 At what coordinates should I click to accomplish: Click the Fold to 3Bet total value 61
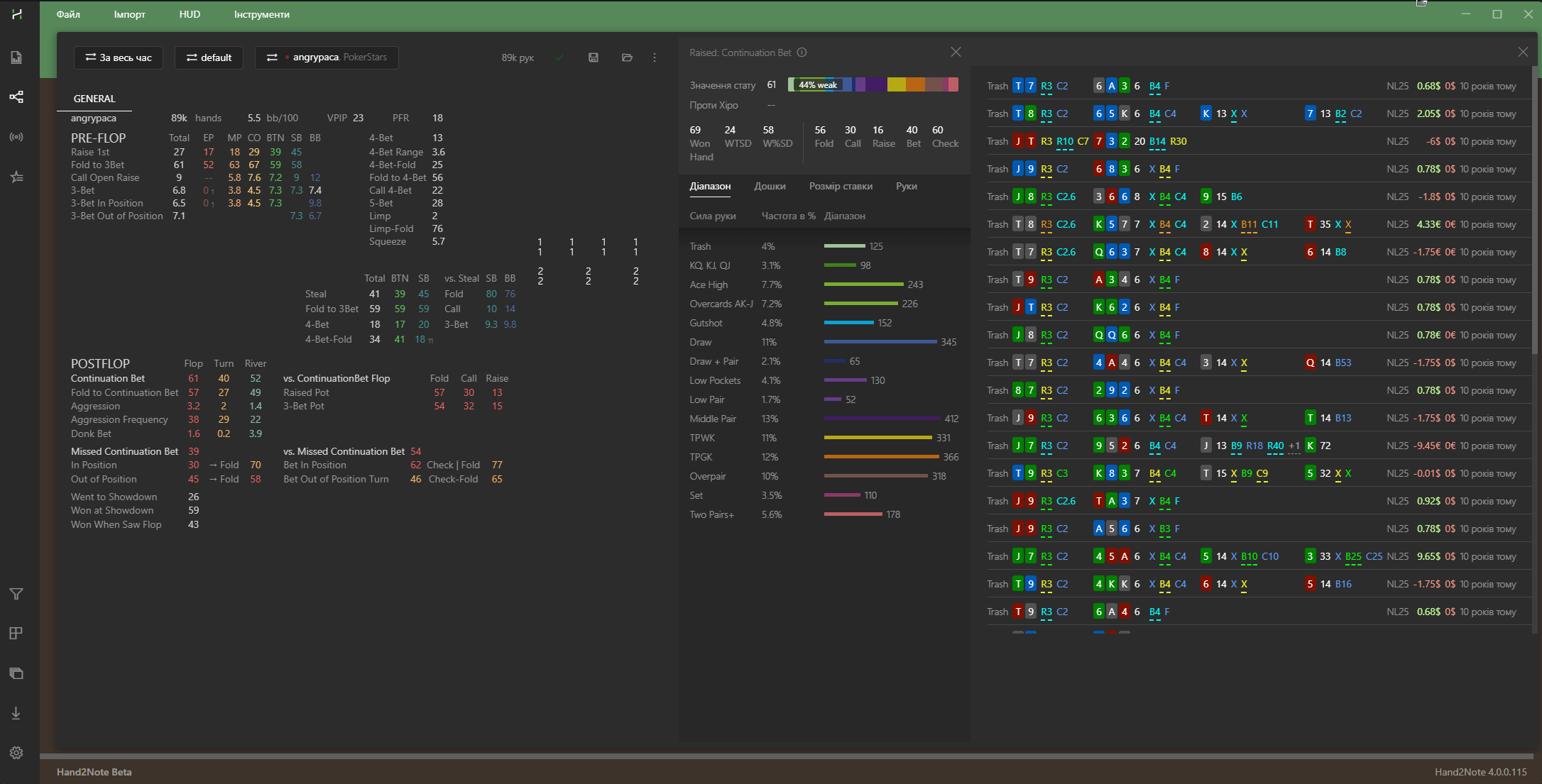pyautogui.click(x=179, y=165)
